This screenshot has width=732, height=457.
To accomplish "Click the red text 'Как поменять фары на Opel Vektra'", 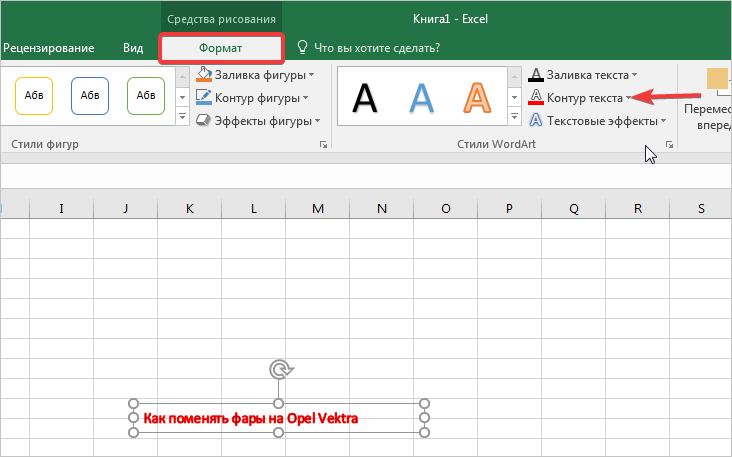I will 251,418.
